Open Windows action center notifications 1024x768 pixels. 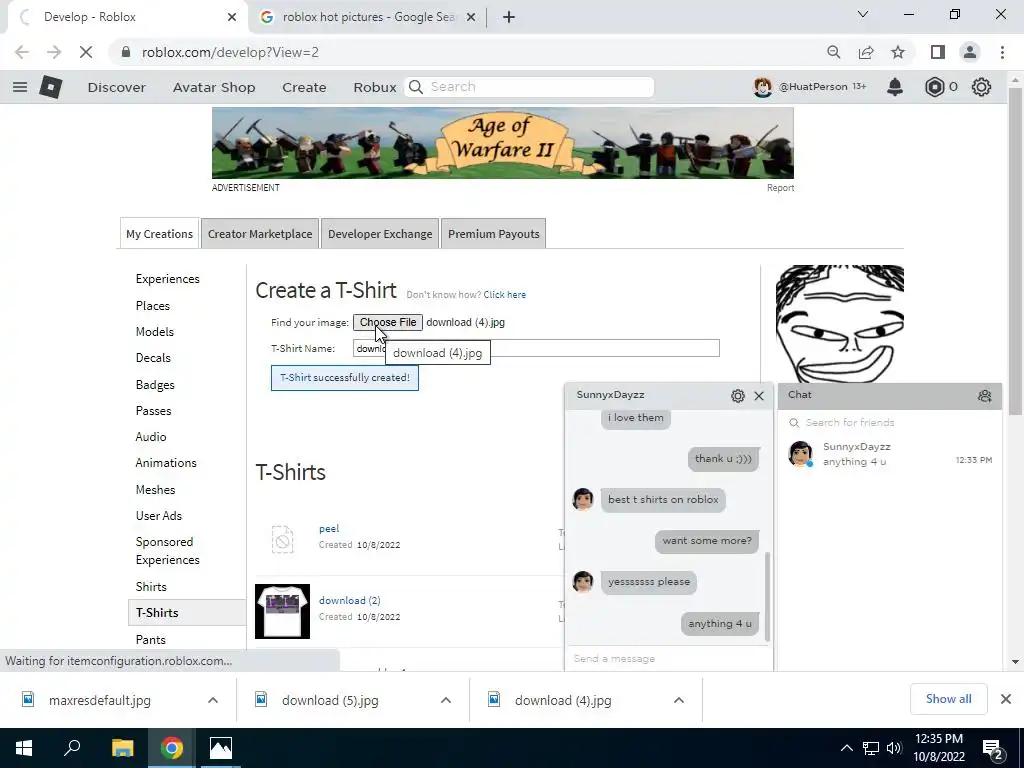tap(993, 748)
